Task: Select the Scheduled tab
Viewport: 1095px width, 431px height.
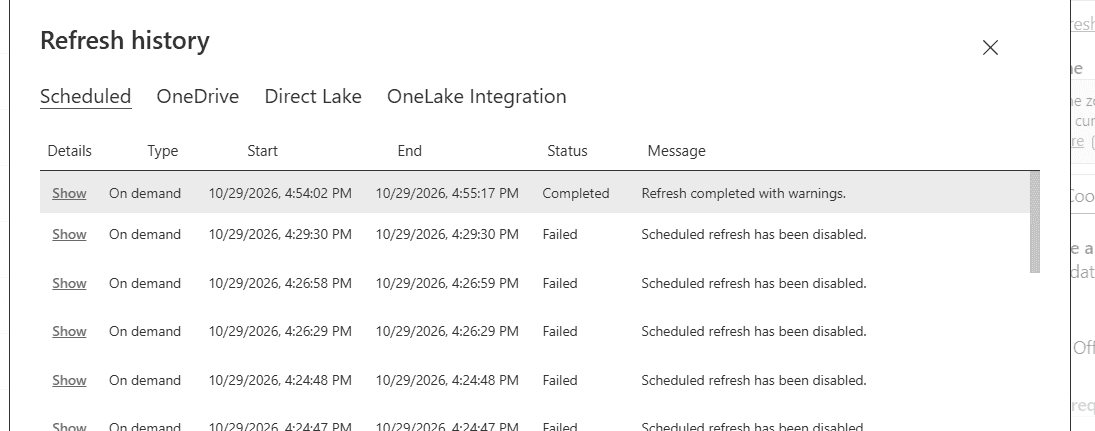Action: point(85,96)
